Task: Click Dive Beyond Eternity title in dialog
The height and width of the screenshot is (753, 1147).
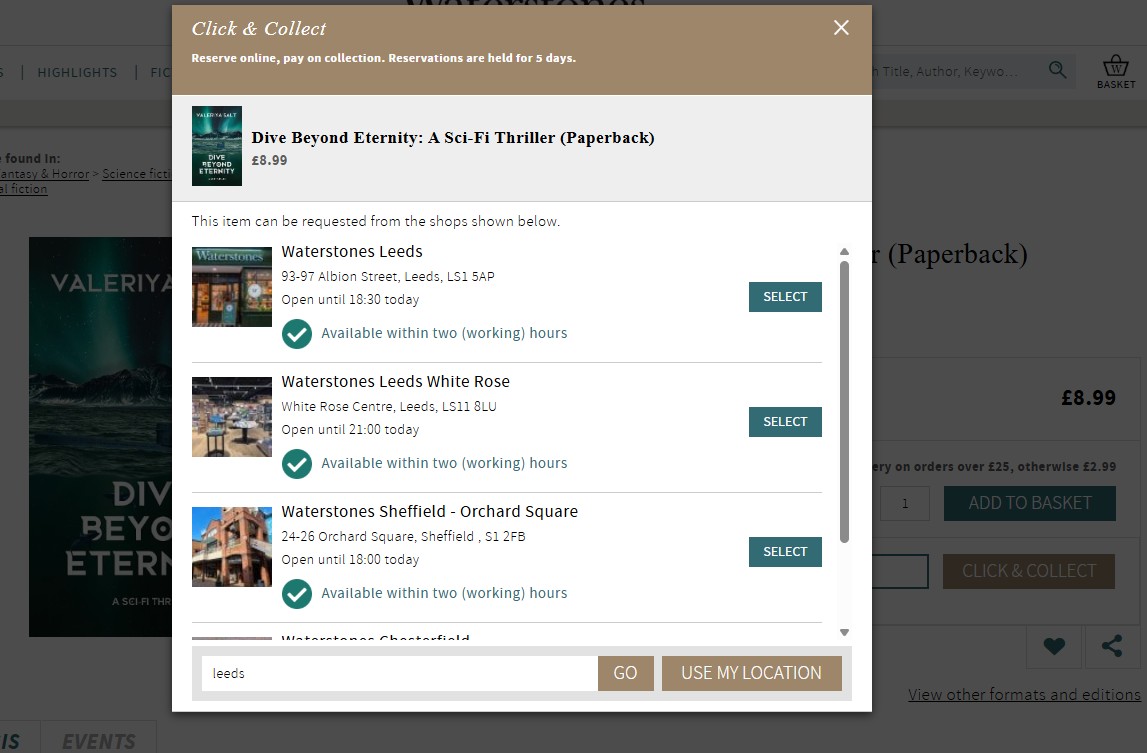Action: 453,138
